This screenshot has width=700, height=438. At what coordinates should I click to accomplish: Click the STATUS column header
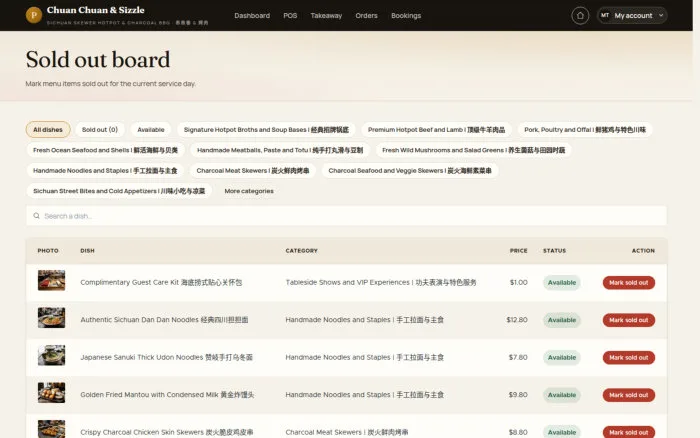pos(554,251)
